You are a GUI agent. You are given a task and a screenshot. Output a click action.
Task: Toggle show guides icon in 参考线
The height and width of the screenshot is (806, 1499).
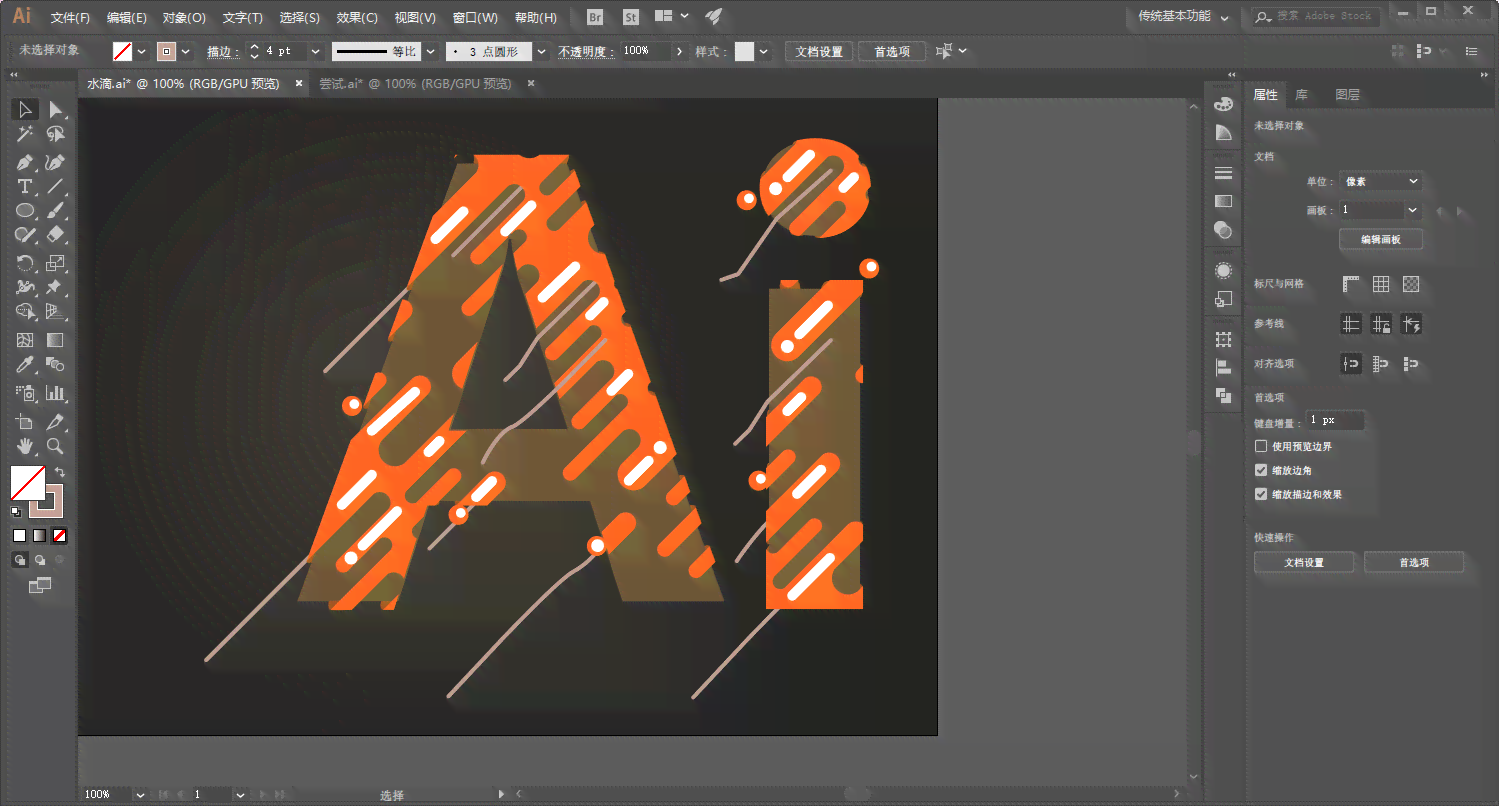1351,324
